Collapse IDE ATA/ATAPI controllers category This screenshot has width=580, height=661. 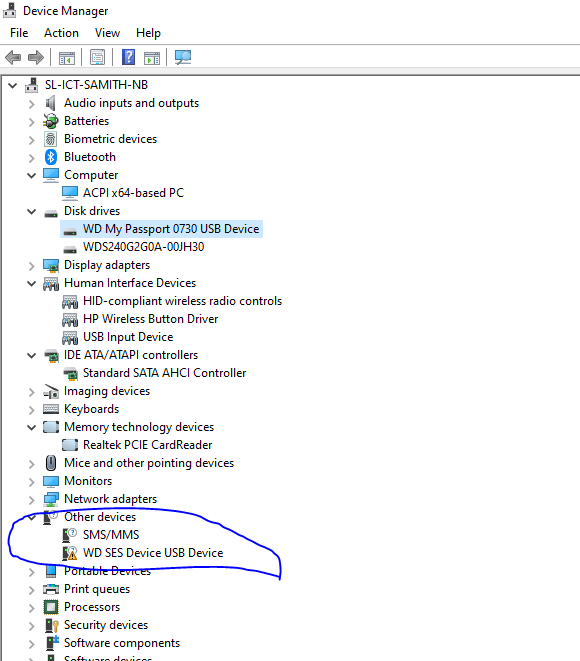(32, 355)
